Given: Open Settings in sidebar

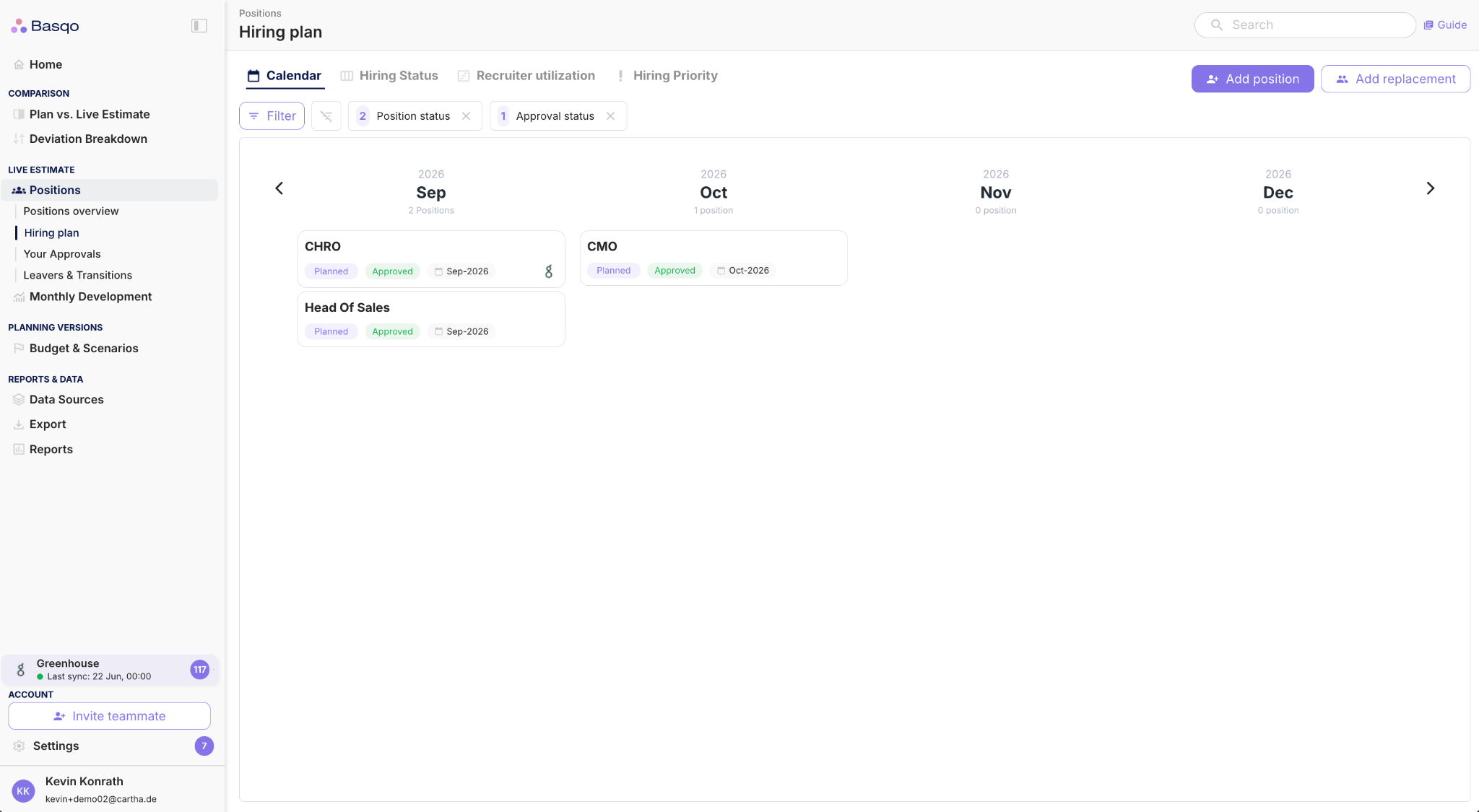Looking at the screenshot, I should [56, 746].
